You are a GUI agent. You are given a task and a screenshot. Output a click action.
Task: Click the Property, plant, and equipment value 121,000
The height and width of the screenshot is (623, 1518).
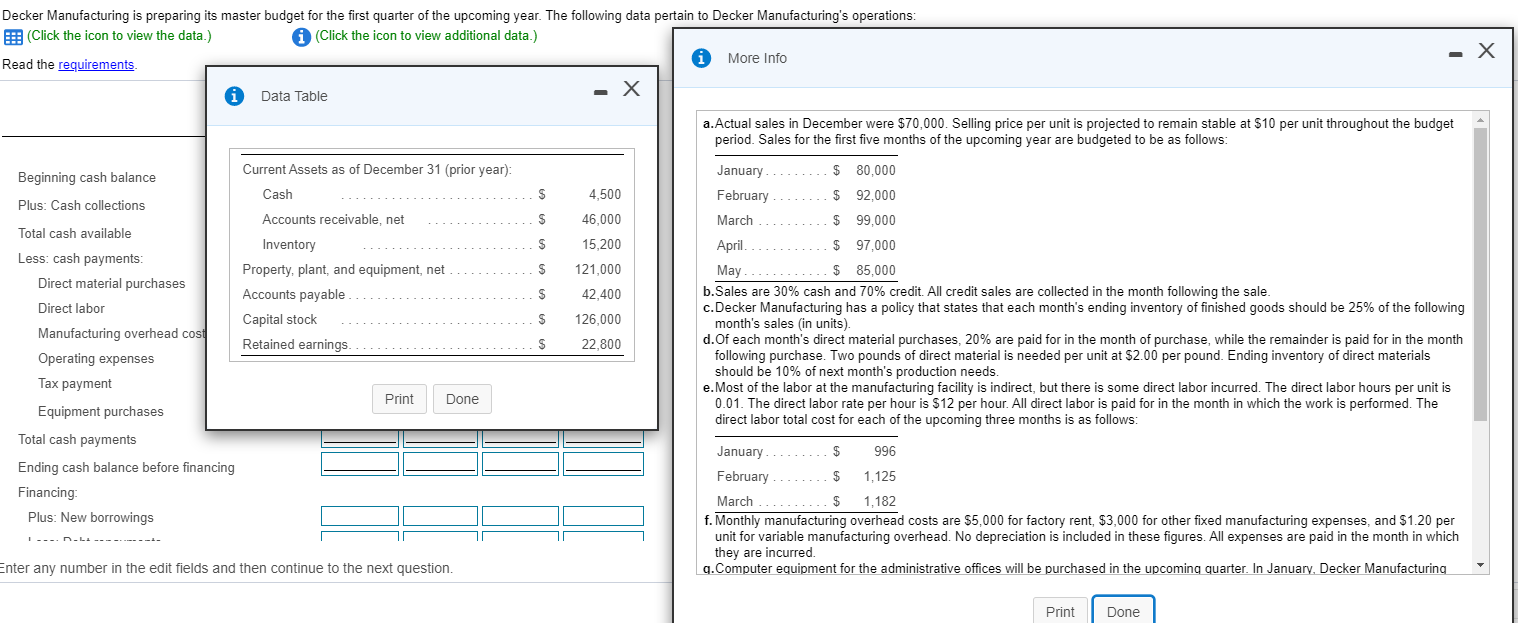pyautogui.click(x=598, y=270)
